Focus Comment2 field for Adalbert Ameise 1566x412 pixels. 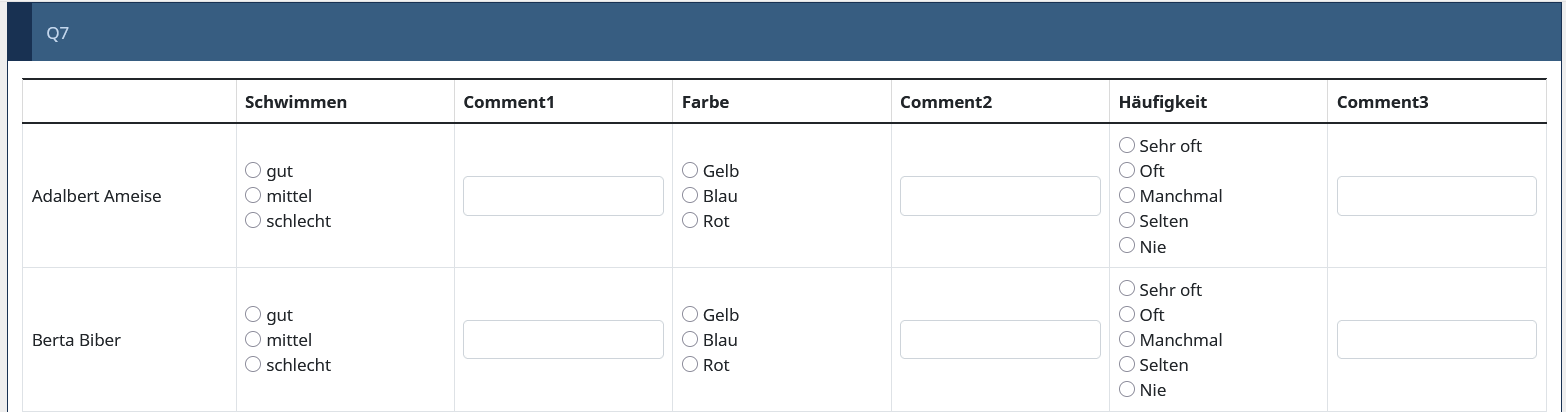[1000, 196]
